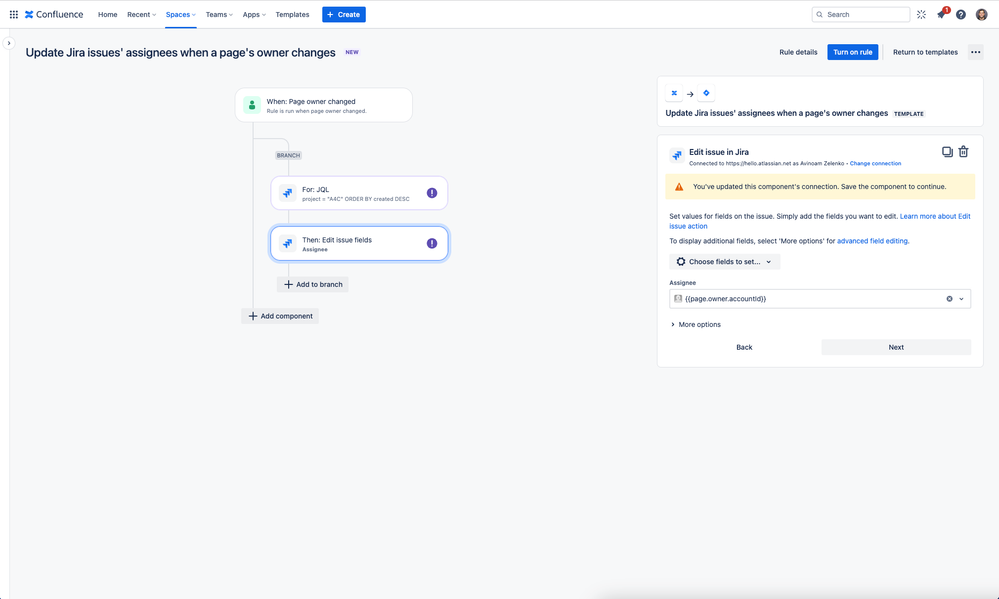Viewport: 999px width, 599px height.
Task: Delete the Edit issue in Jira component
Action: 963,152
